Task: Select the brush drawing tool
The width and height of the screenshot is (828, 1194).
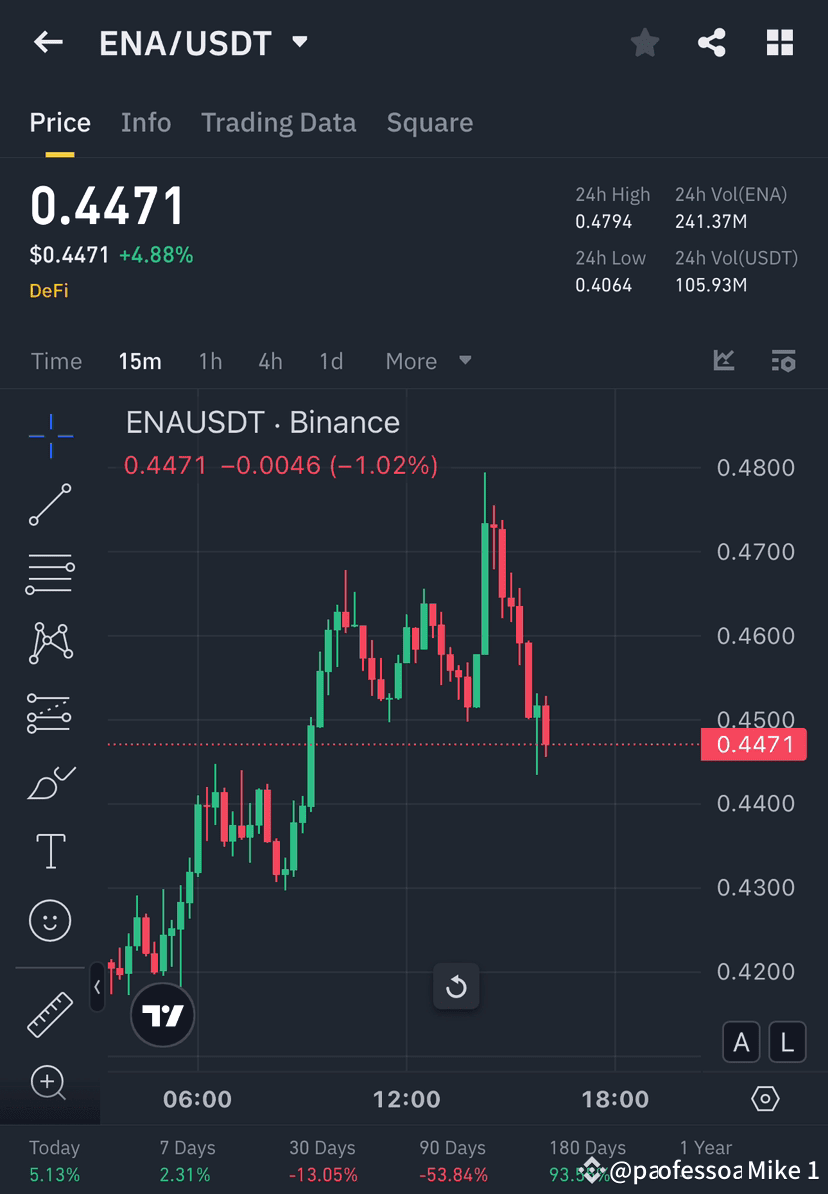Action: (50, 781)
